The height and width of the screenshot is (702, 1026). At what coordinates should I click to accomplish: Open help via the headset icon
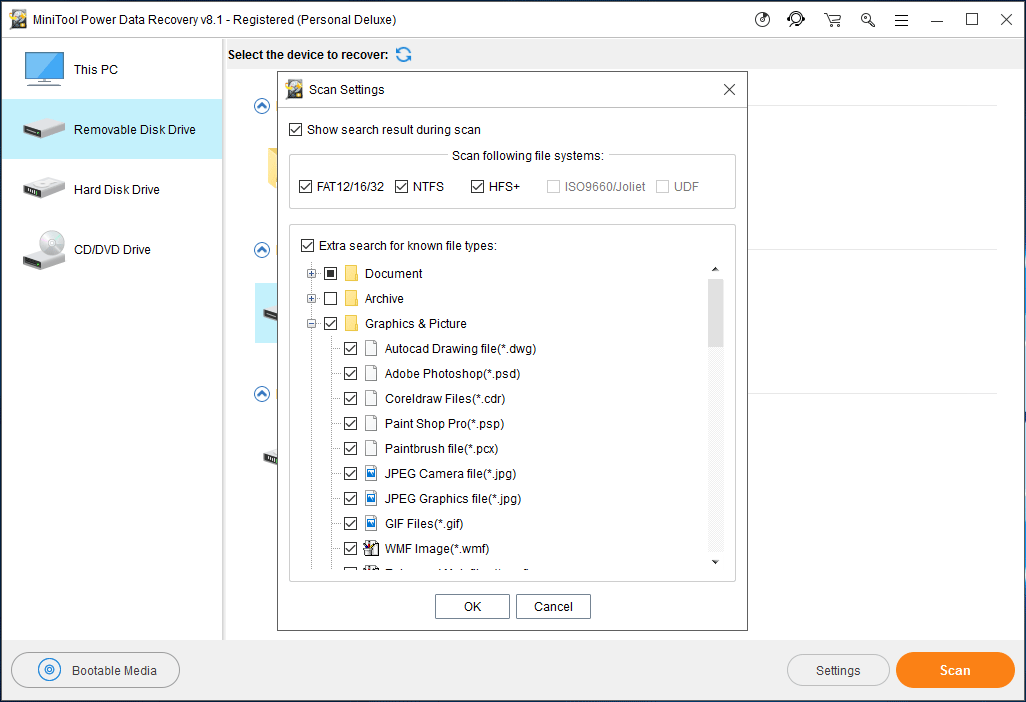(796, 19)
